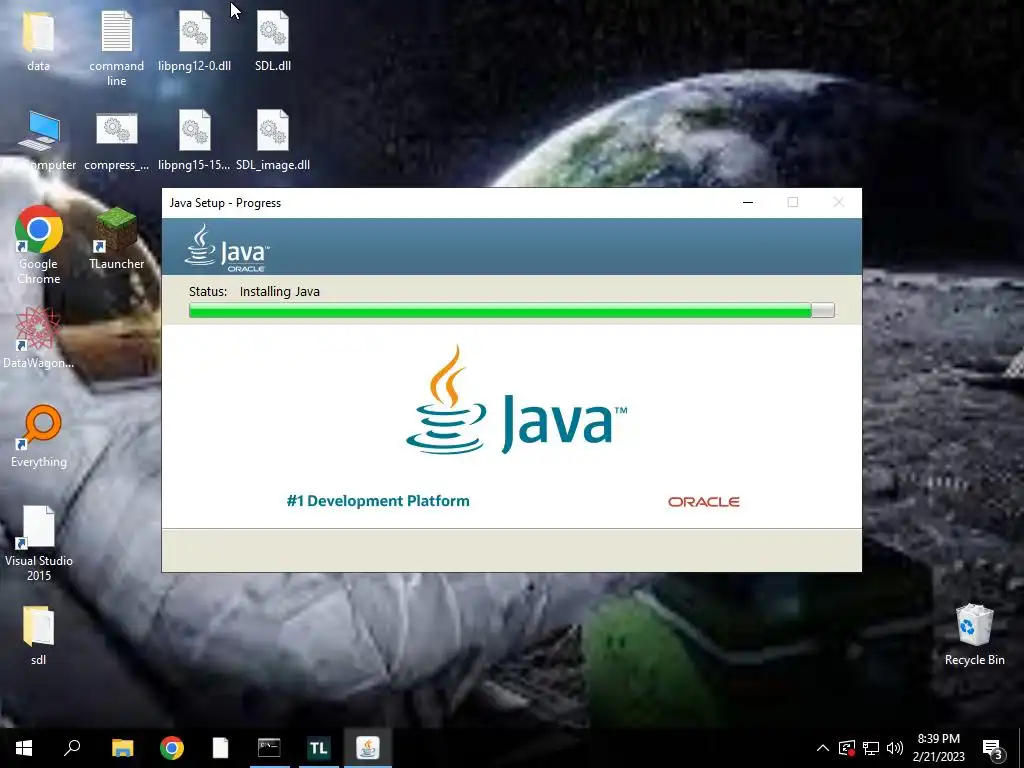Click the Java Setup - Progress title
This screenshot has height=768, width=1024.
(x=225, y=203)
